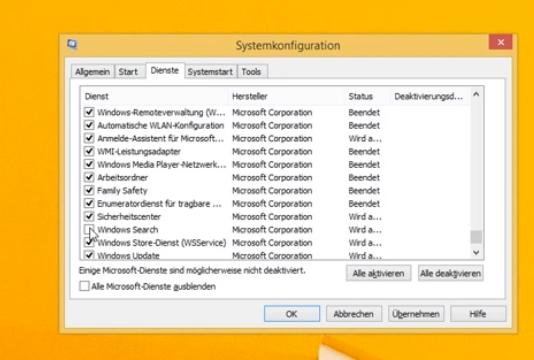Uncheck Windows-Remoteverwaltung service checkbox

(x=89, y=112)
